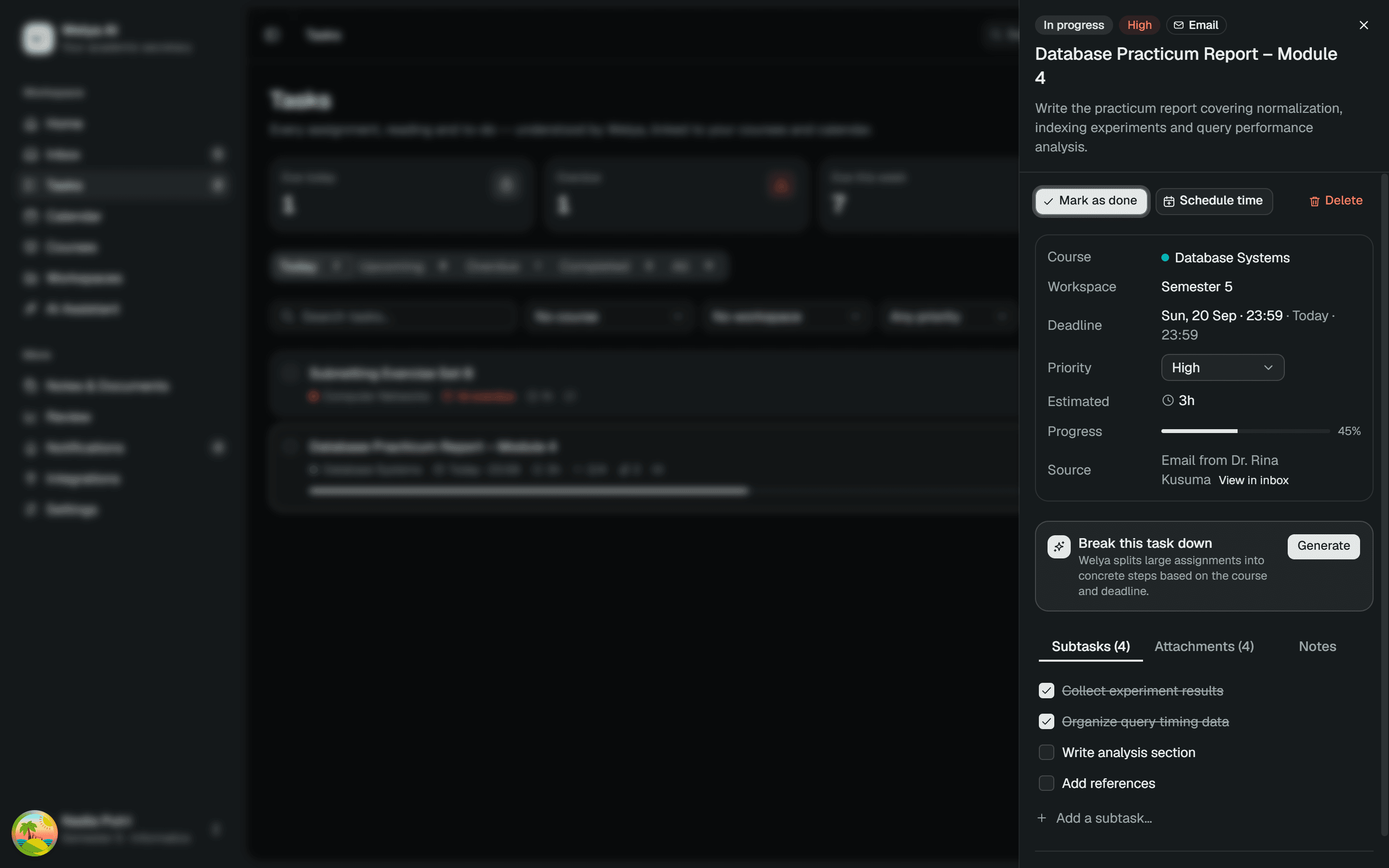The height and width of the screenshot is (868, 1389).
Task: Click the Email source badge with envelope icon
Action: pos(1196,25)
